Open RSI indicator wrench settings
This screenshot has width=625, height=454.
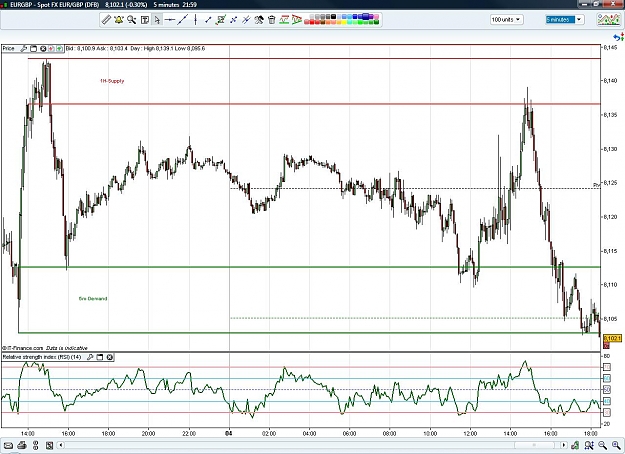click(90, 357)
